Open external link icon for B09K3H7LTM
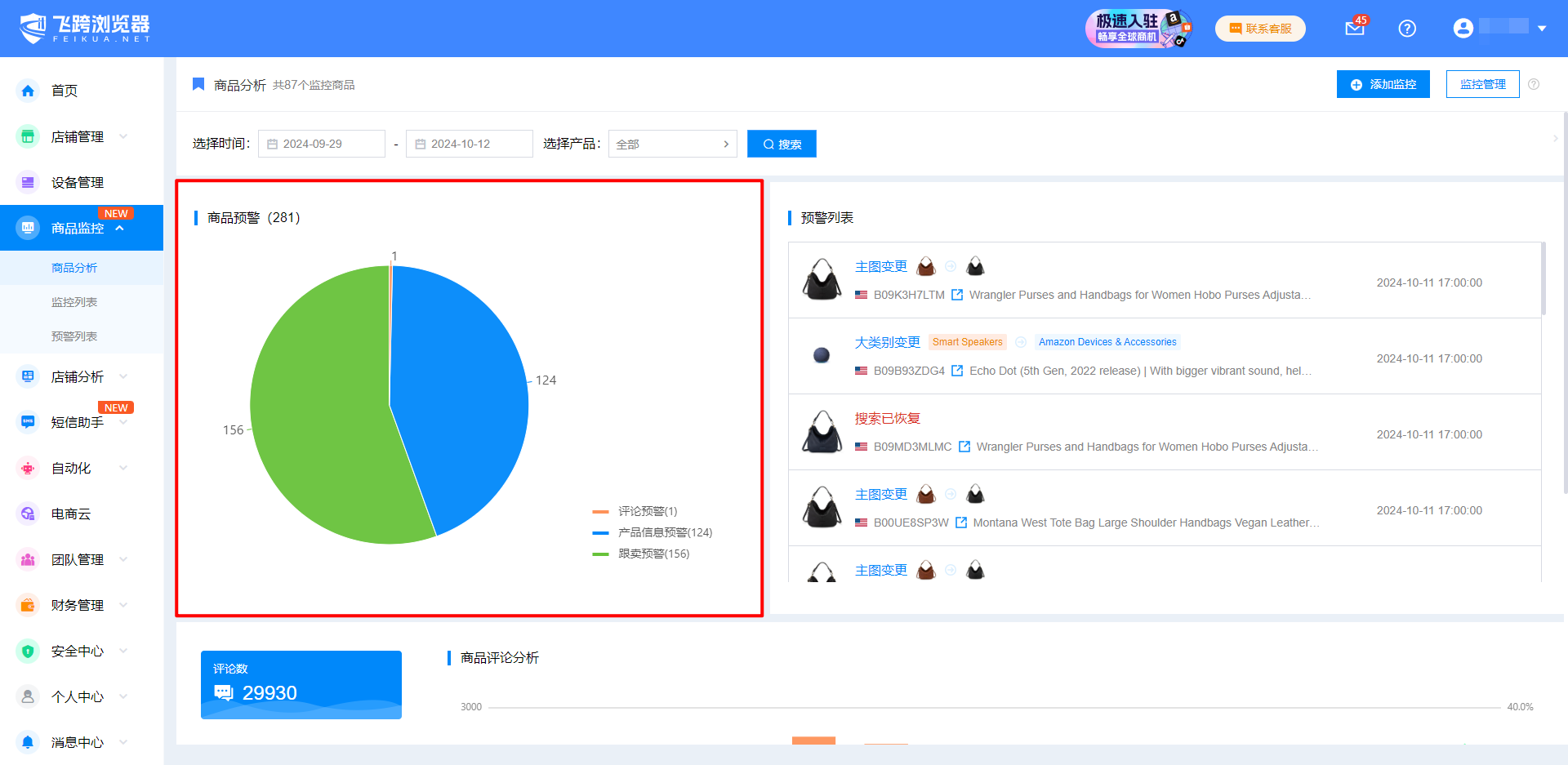The image size is (1568, 765). [x=957, y=295]
